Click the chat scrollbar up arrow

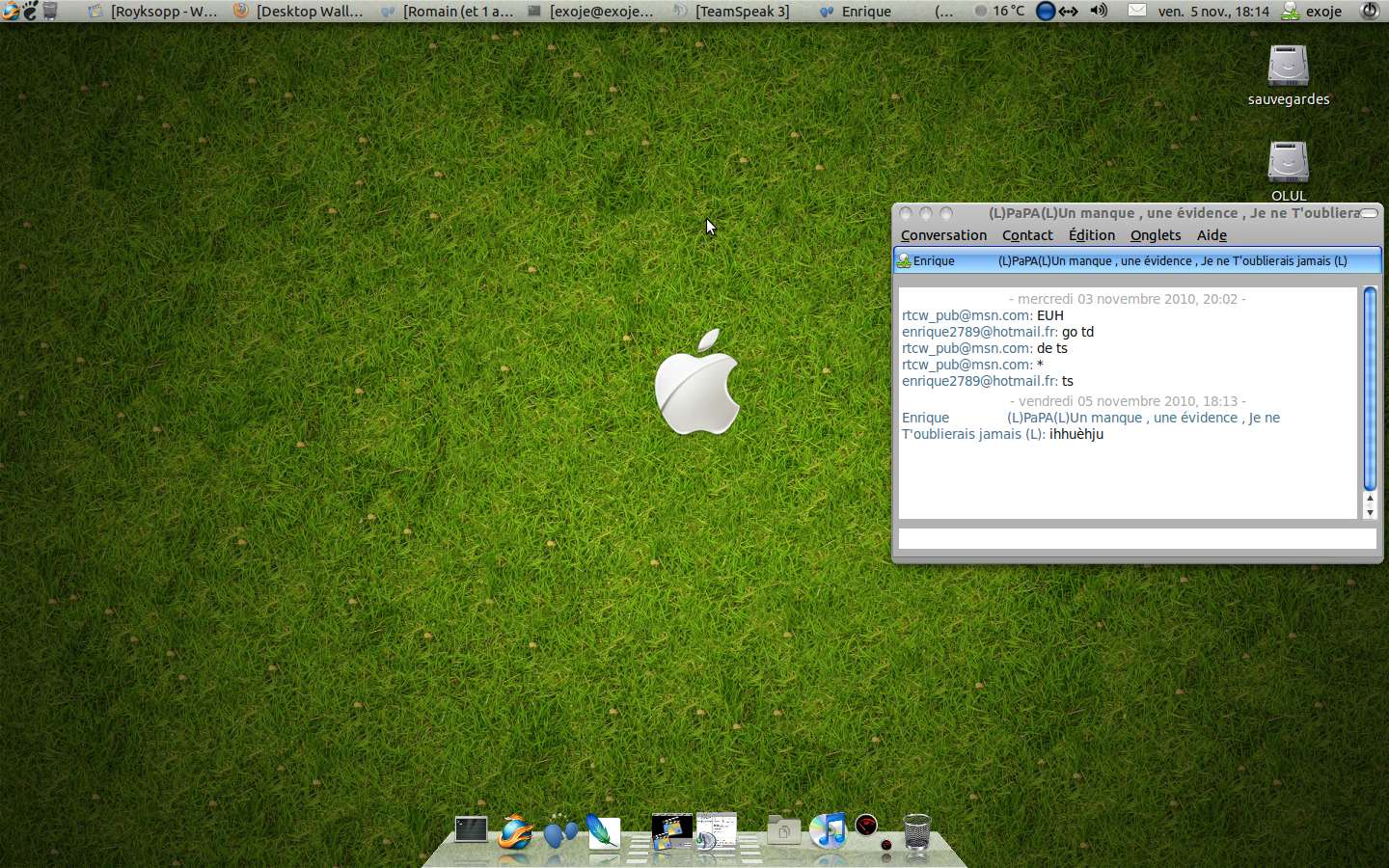[1370, 499]
